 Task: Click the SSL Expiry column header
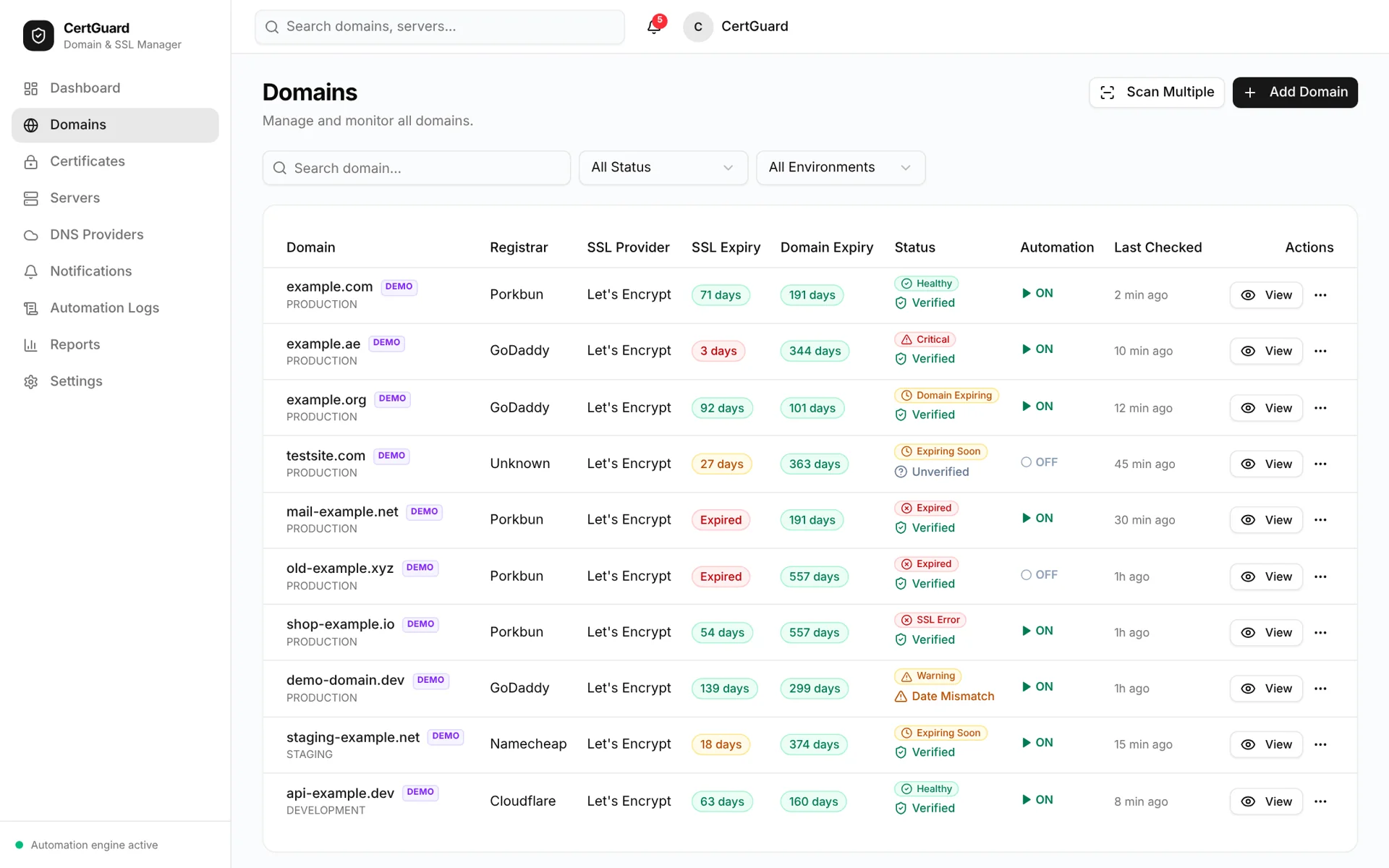click(x=726, y=247)
